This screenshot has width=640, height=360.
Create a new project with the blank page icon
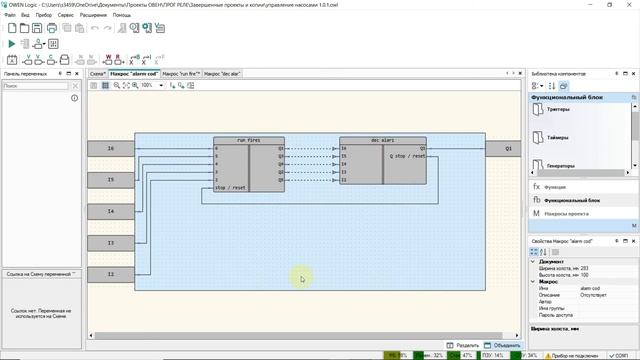12,28
